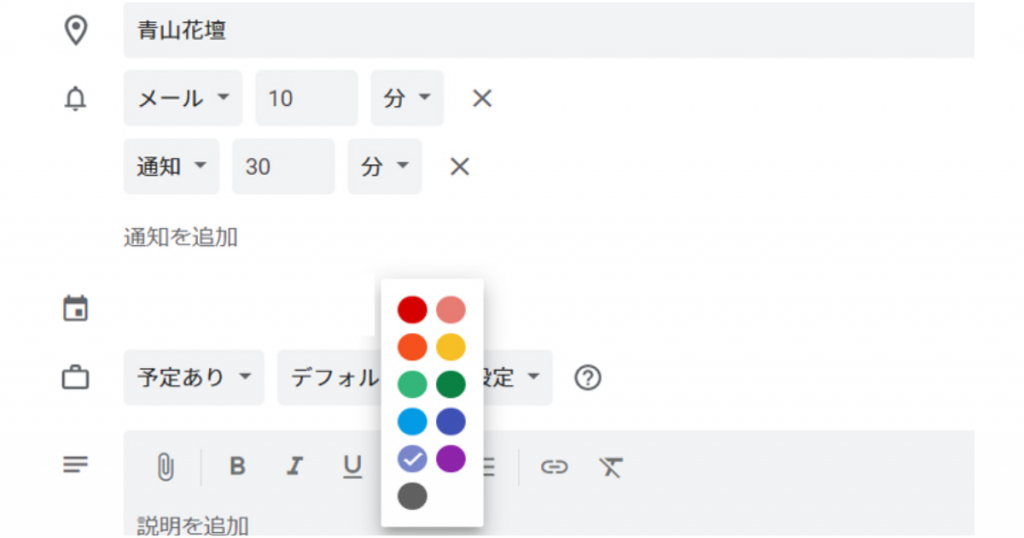The image size is (1024, 538).
Task: Remove the 10 minute email notification
Action: (x=482, y=98)
